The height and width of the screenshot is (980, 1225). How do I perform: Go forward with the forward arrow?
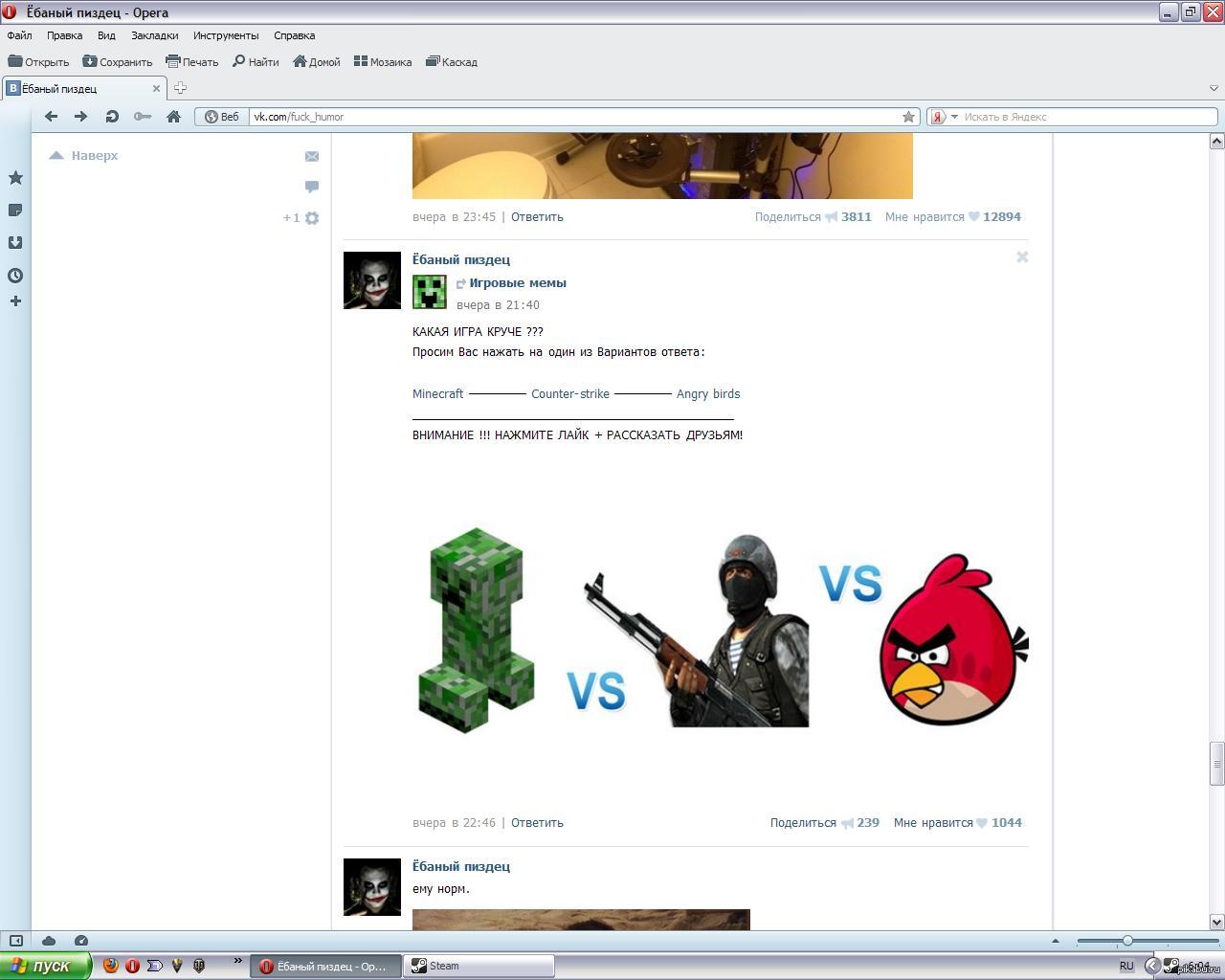tap(81, 116)
